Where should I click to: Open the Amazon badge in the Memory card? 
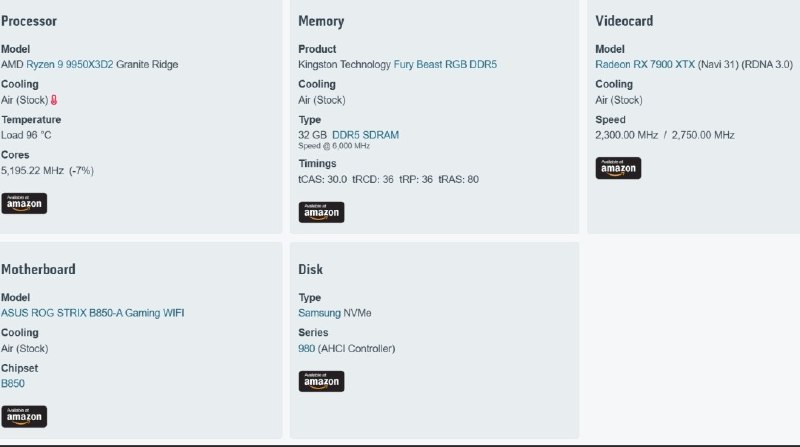pos(321,212)
